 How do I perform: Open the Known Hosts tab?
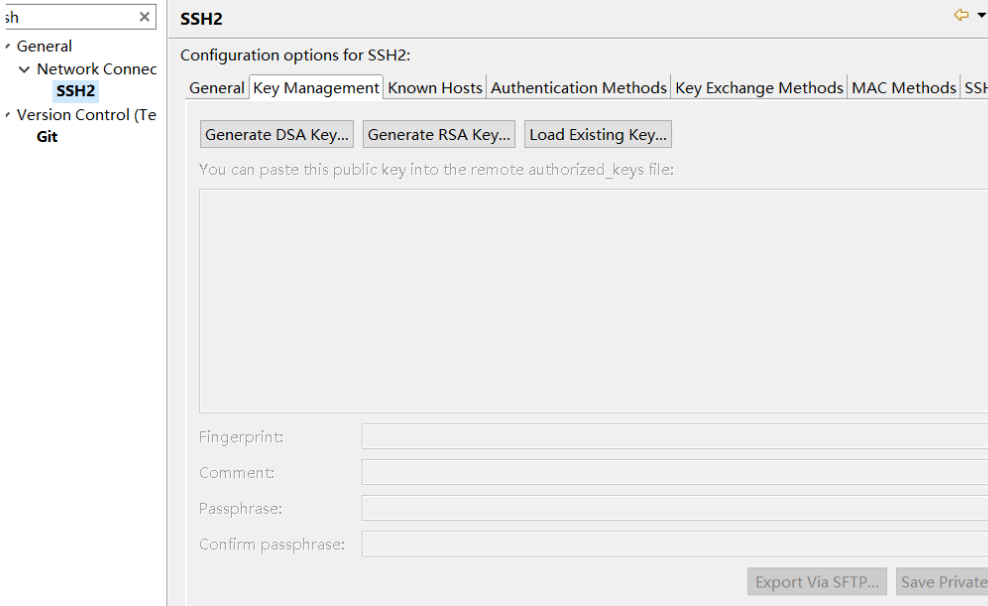click(x=435, y=88)
